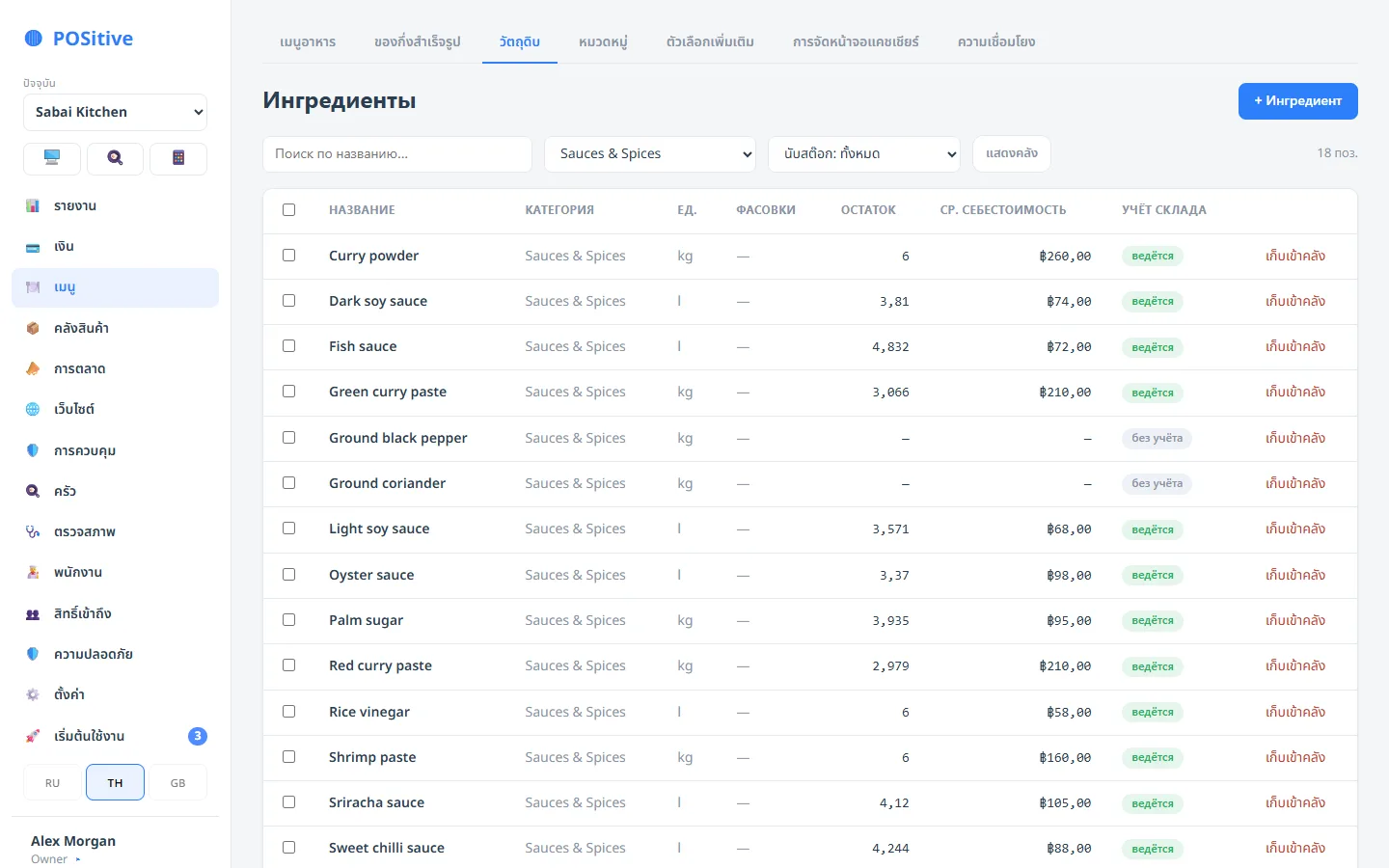Check the Shrimp paste row checkbox
This screenshot has height=868, width=1389.
coord(288,757)
